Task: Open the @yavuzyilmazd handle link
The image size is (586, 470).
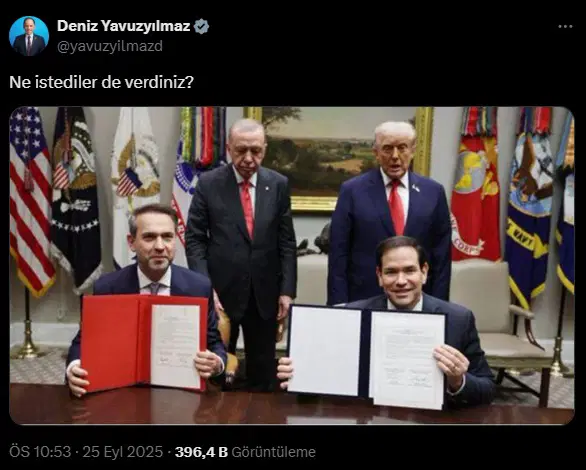Action: click(110, 46)
